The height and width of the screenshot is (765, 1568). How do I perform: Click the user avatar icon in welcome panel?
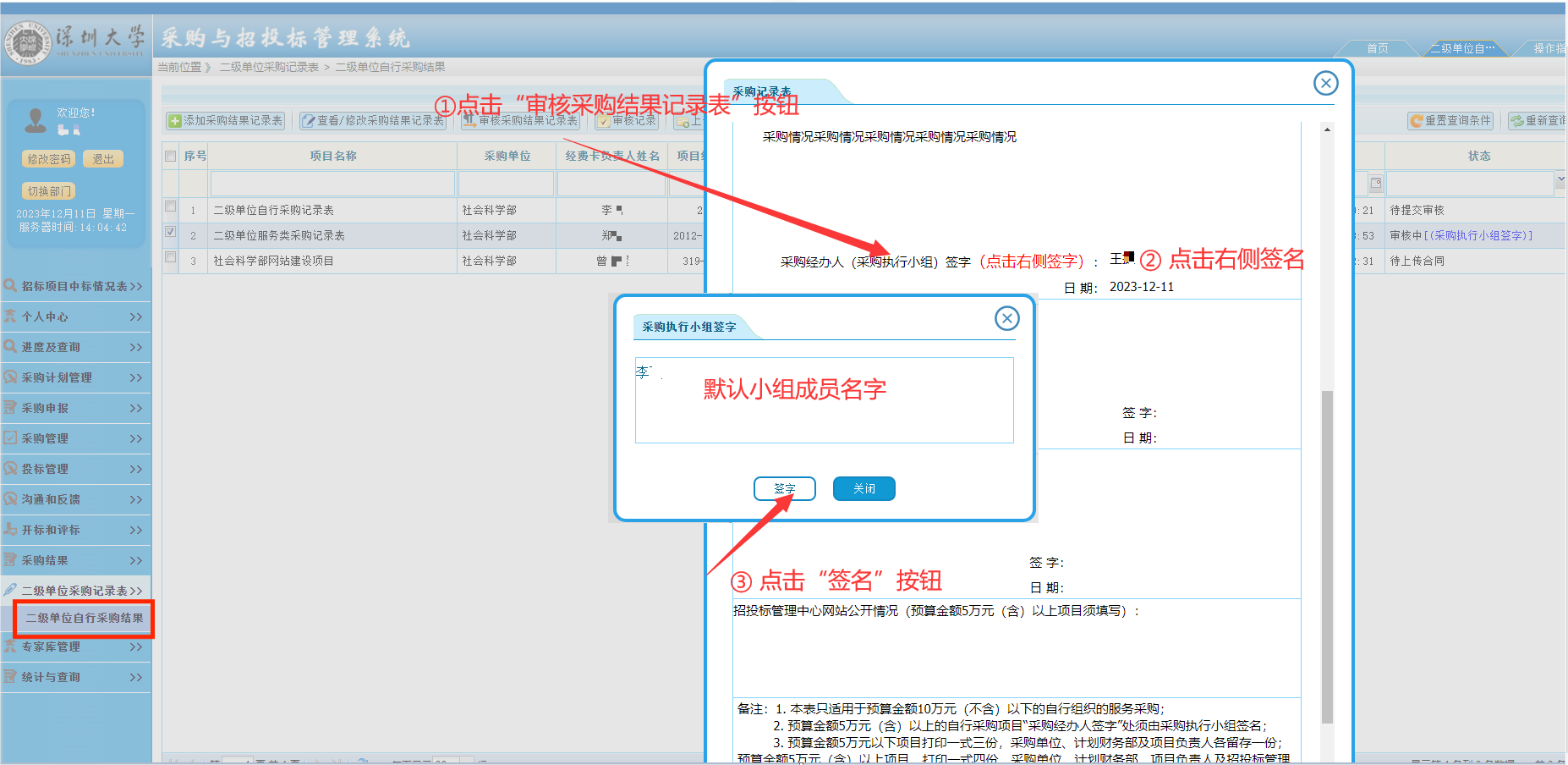tap(36, 121)
